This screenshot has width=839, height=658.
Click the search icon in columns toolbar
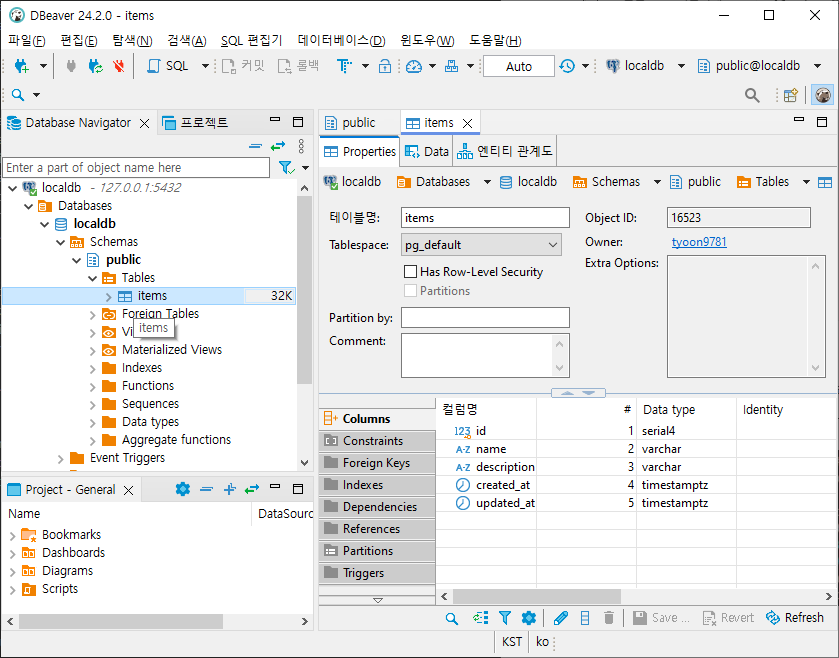pos(452,618)
